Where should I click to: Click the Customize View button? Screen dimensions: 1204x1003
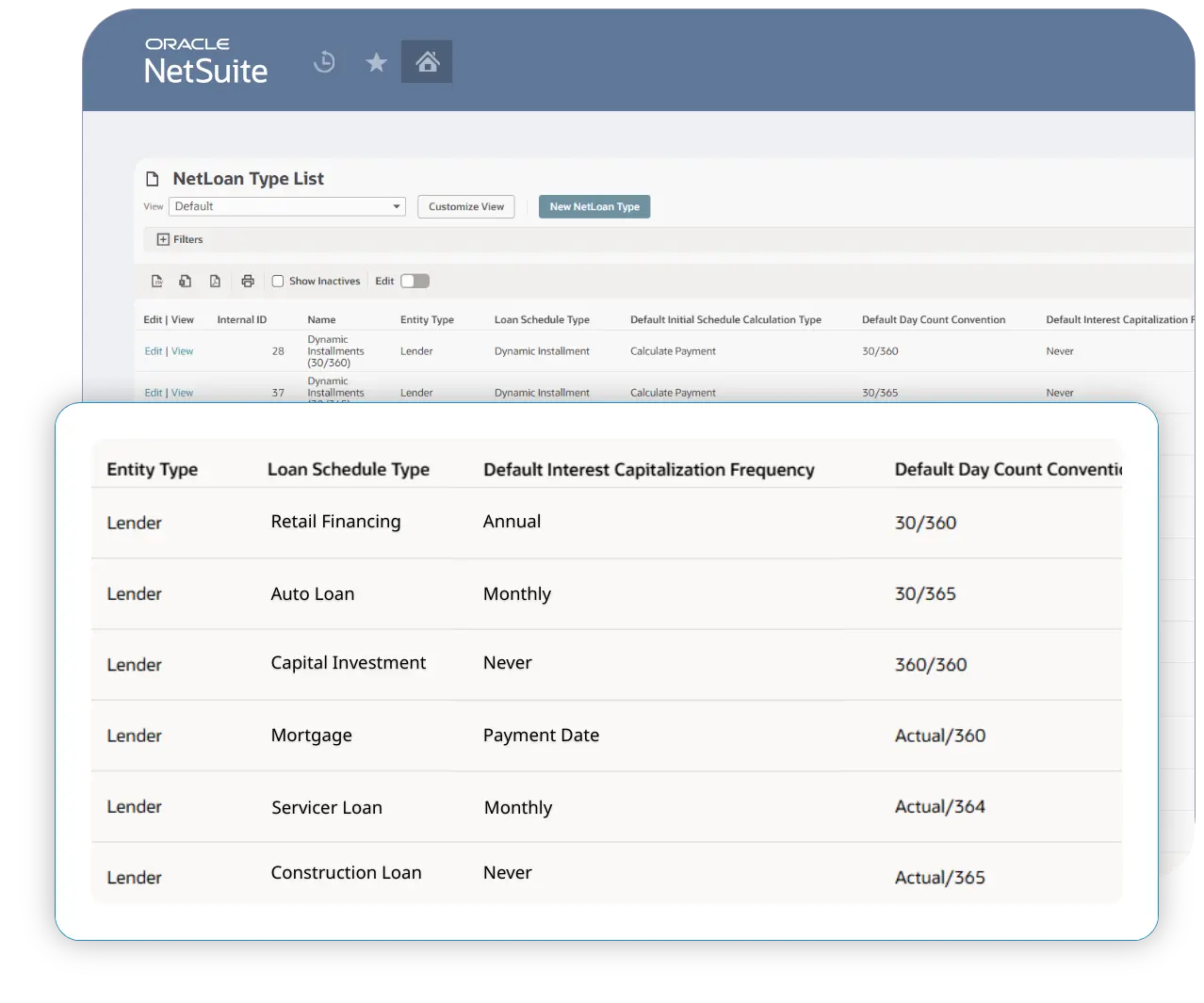point(466,206)
